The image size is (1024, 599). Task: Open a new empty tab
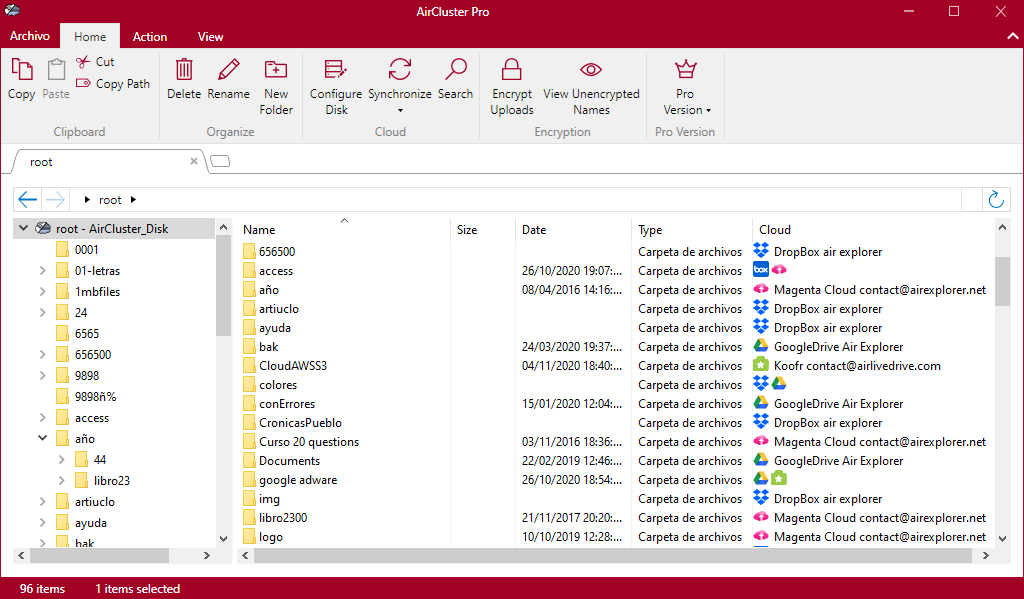(x=220, y=161)
